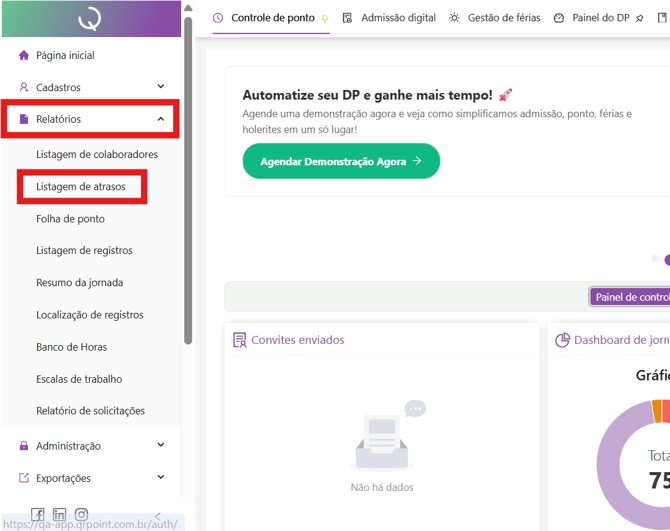
Task: Click Agendar Demonstração Agora button
Action: pyautogui.click(x=341, y=161)
